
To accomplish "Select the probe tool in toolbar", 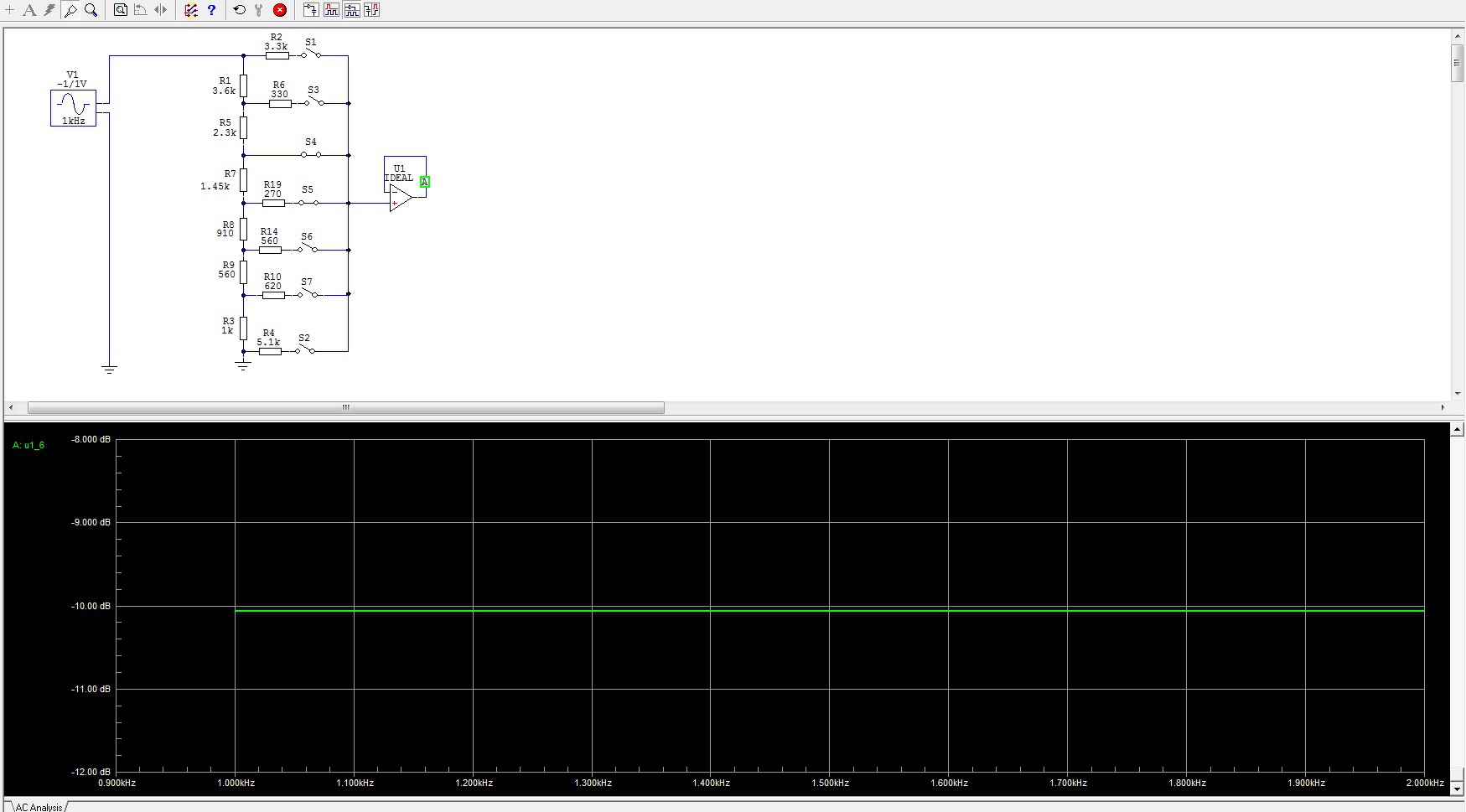I will [70, 10].
